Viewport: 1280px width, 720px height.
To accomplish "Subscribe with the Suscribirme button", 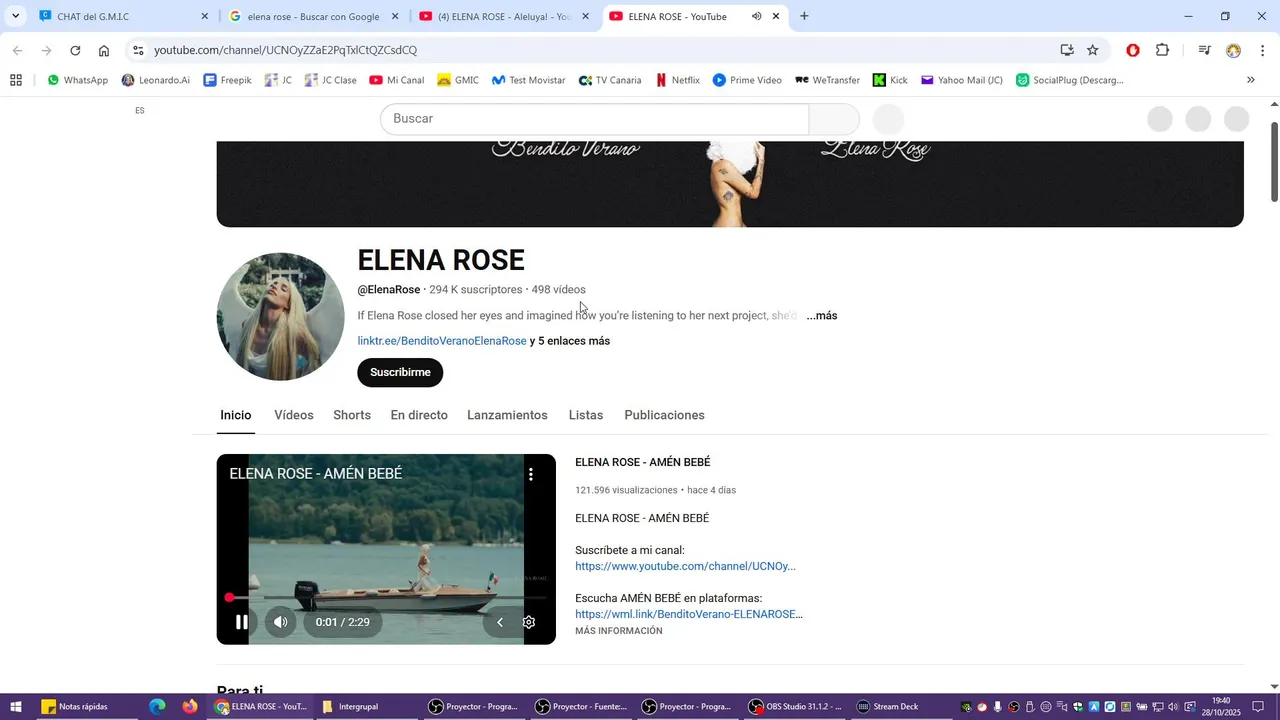I will (x=400, y=372).
